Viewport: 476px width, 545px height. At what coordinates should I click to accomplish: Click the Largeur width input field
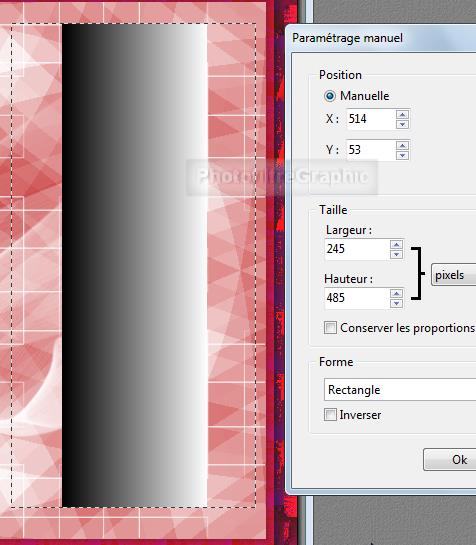coord(357,249)
